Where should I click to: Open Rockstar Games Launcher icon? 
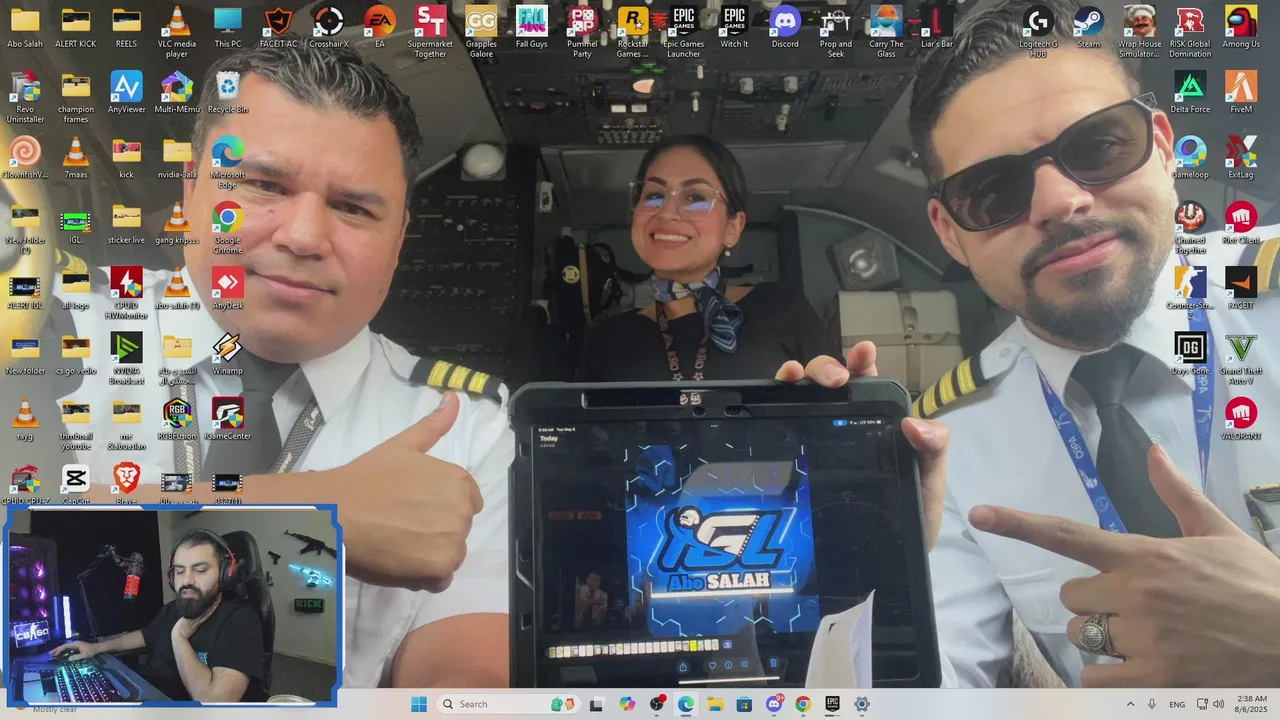click(632, 30)
